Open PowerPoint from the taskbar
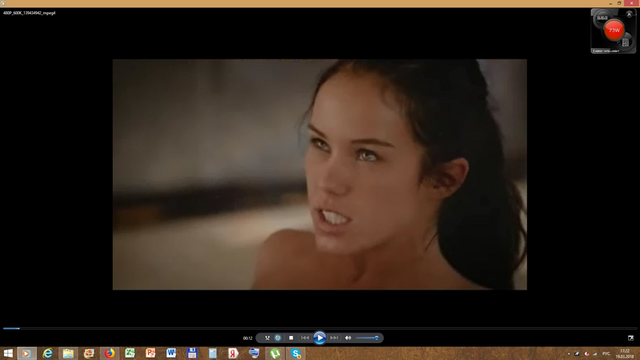 tap(151, 353)
